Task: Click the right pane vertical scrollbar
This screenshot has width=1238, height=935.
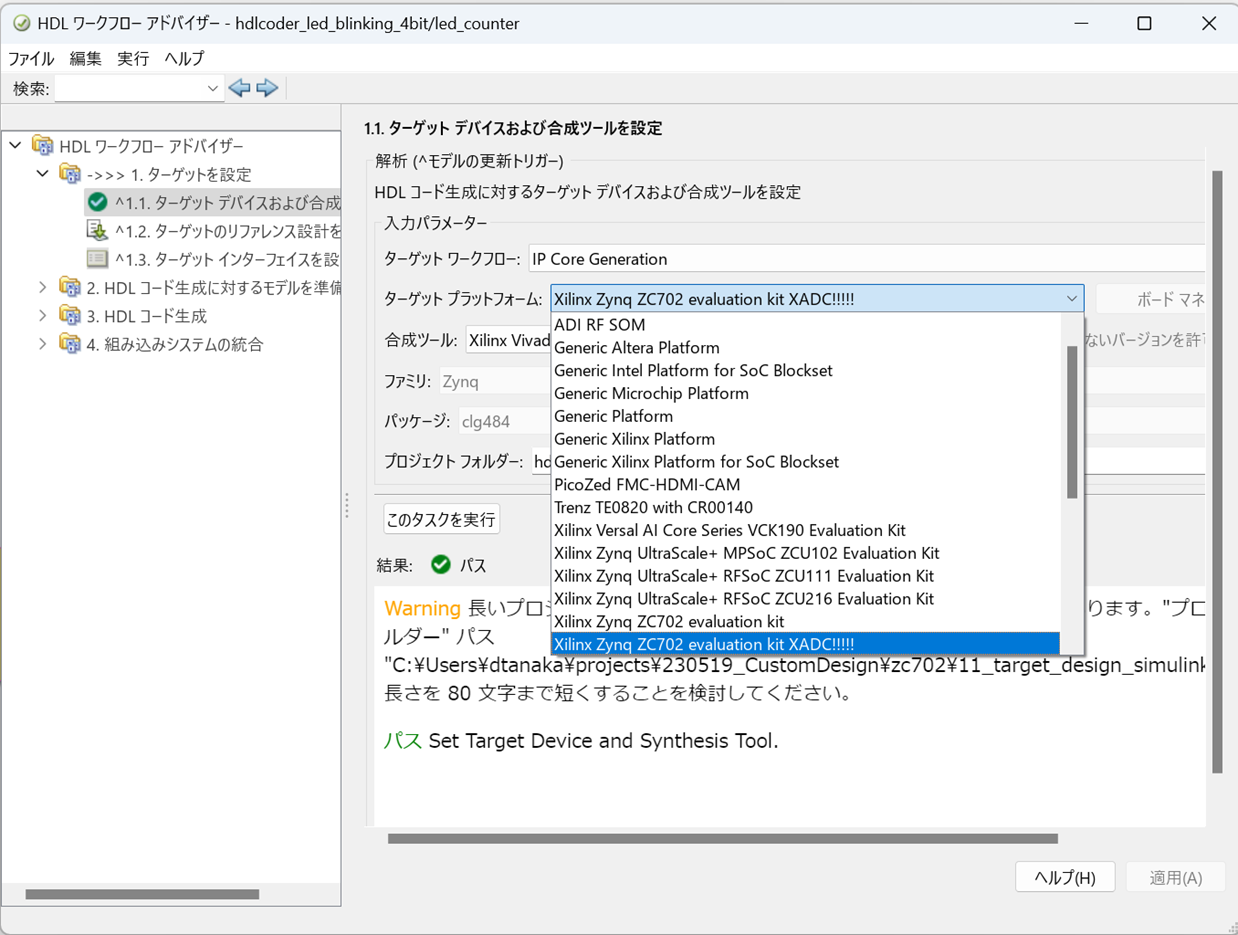Action: (x=1217, y=471)
